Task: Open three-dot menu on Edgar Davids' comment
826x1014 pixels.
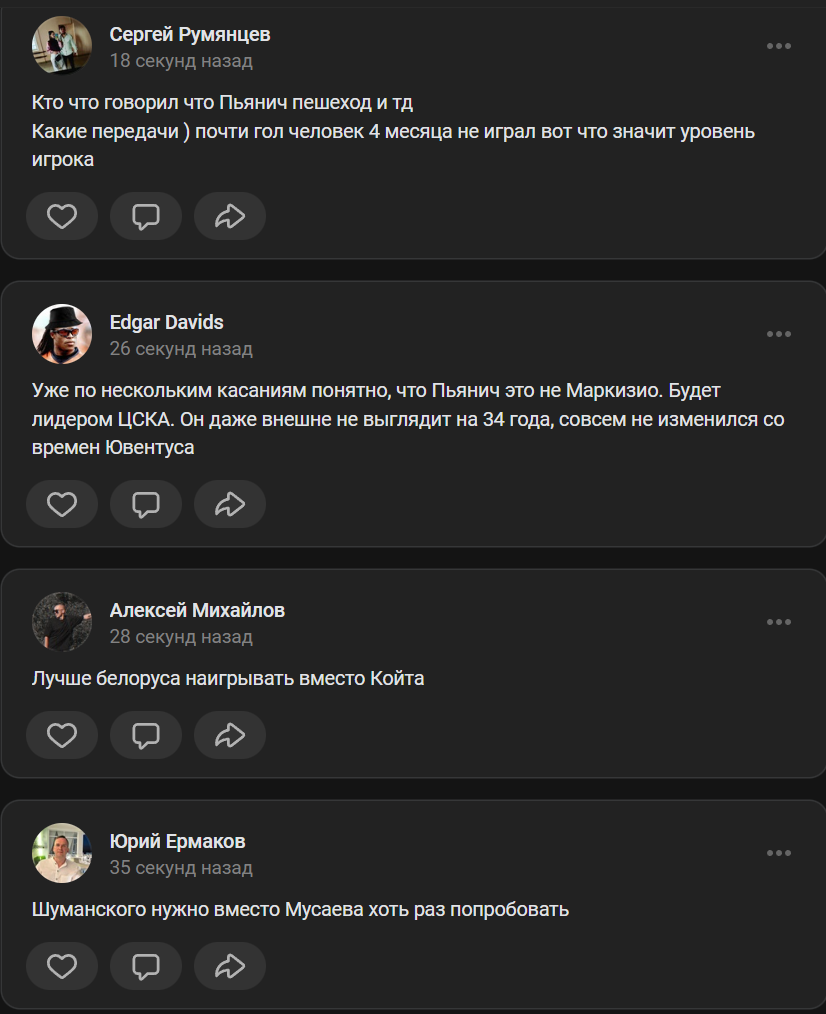Action: 779,334
